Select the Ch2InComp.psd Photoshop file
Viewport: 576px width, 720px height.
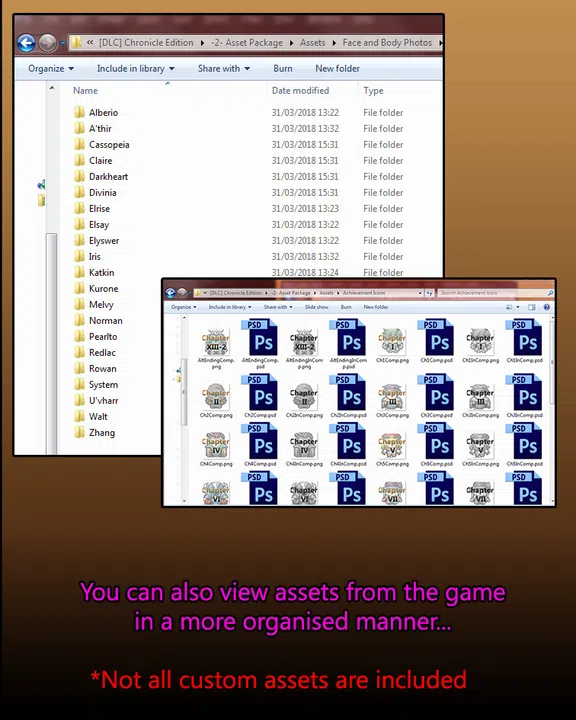[x=348, y=393]
